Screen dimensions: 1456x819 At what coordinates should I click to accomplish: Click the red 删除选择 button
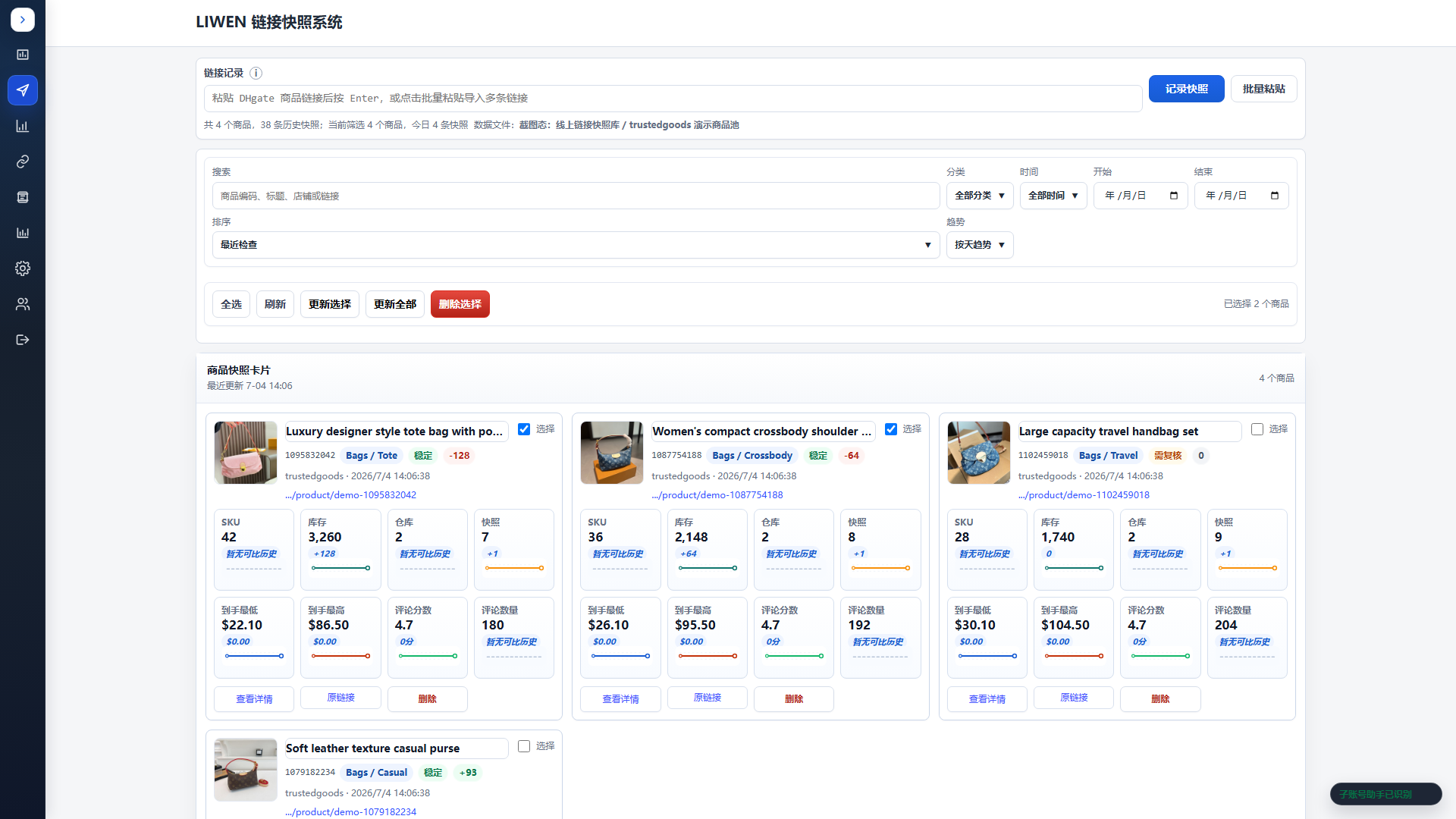460,304
